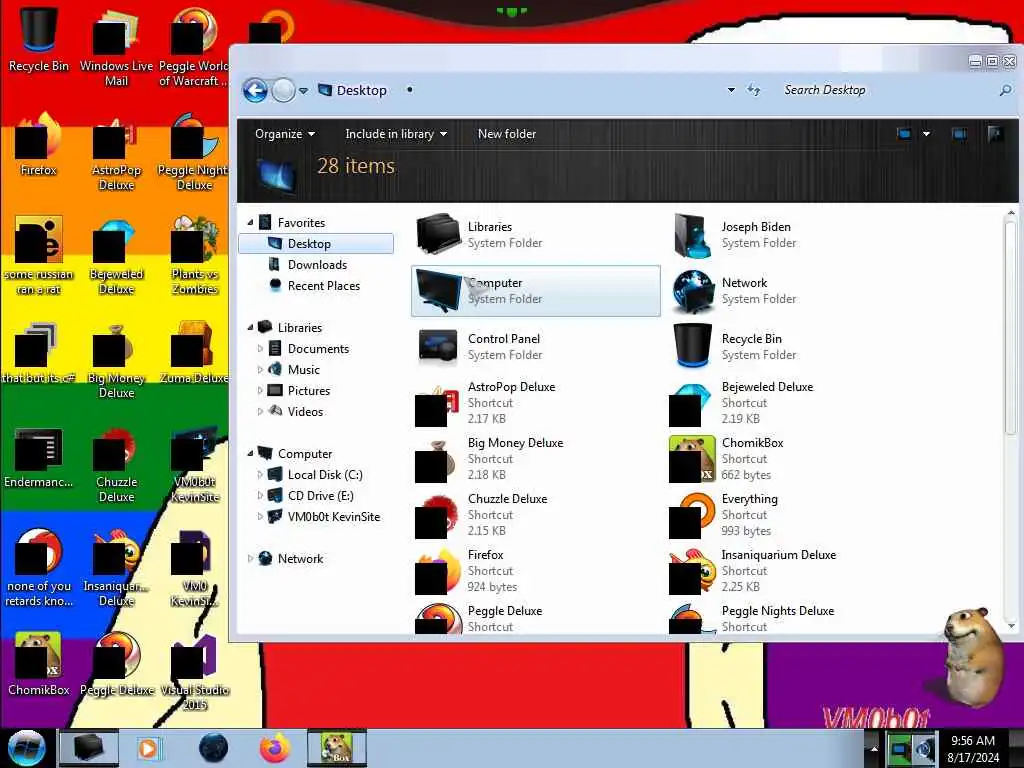Click the Forward navigation arrow
The image size is (1024, 768).
pos(283,90)
